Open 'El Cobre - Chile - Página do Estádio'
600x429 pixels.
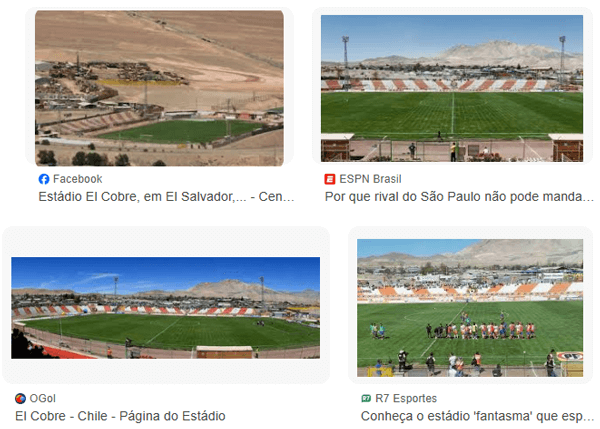pos(120,416)
